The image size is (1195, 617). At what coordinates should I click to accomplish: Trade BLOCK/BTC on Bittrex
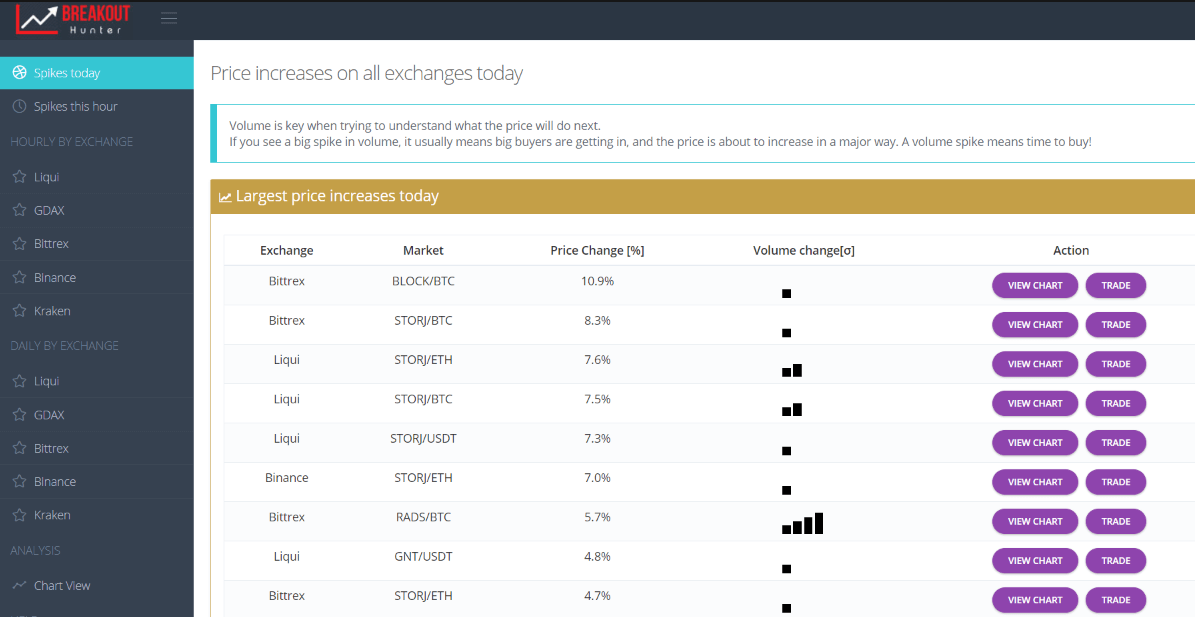coord(1116,286)
